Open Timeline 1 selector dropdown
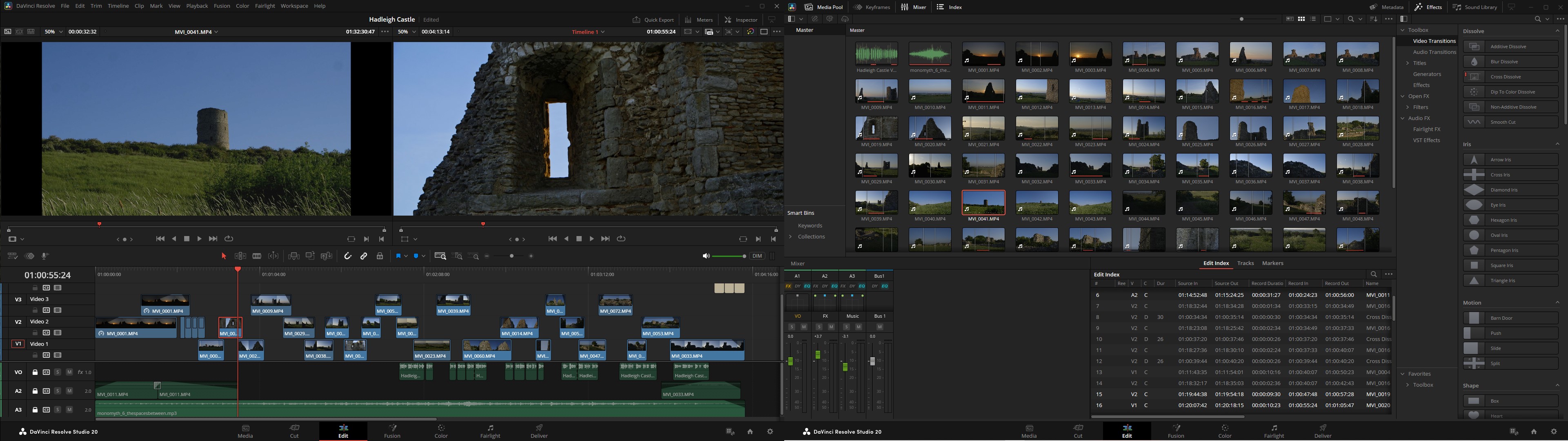Screen dimensions: 1568x441 [588, 32]
